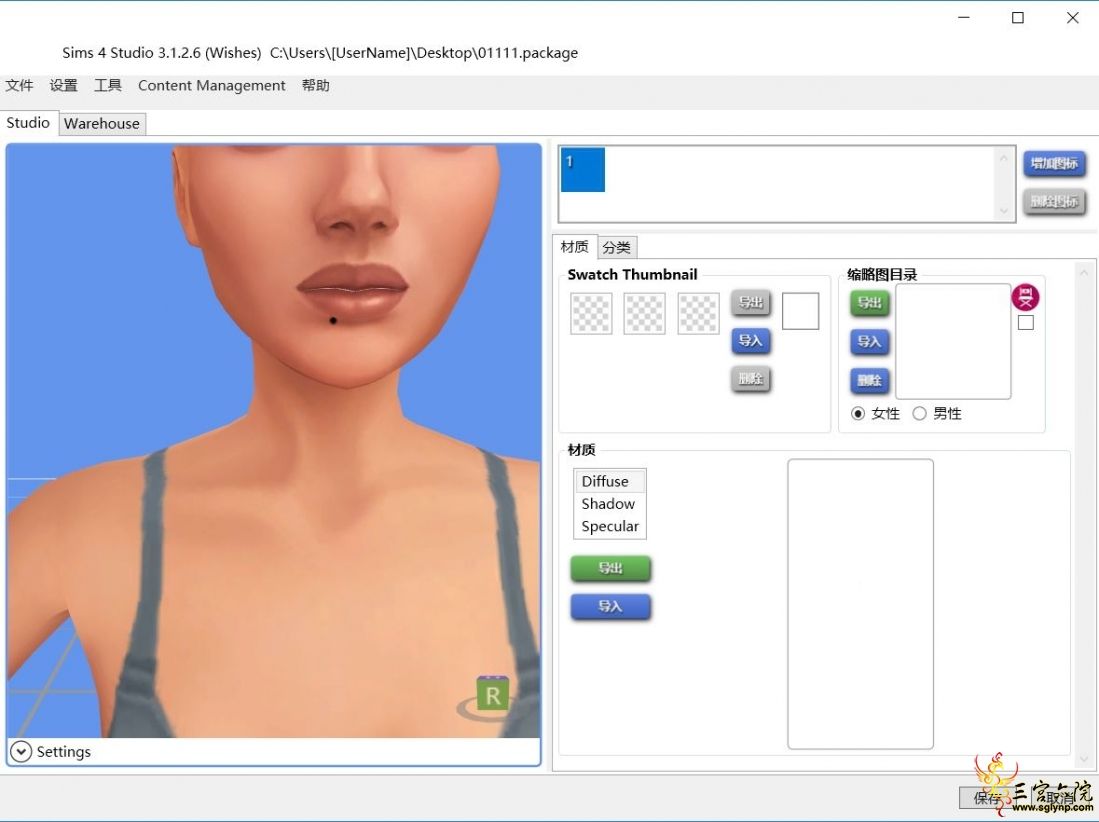Screen dimensions: 1099x822
Task: Click grey 导出 button in Swatch Thumbnail
Action: 751,303
